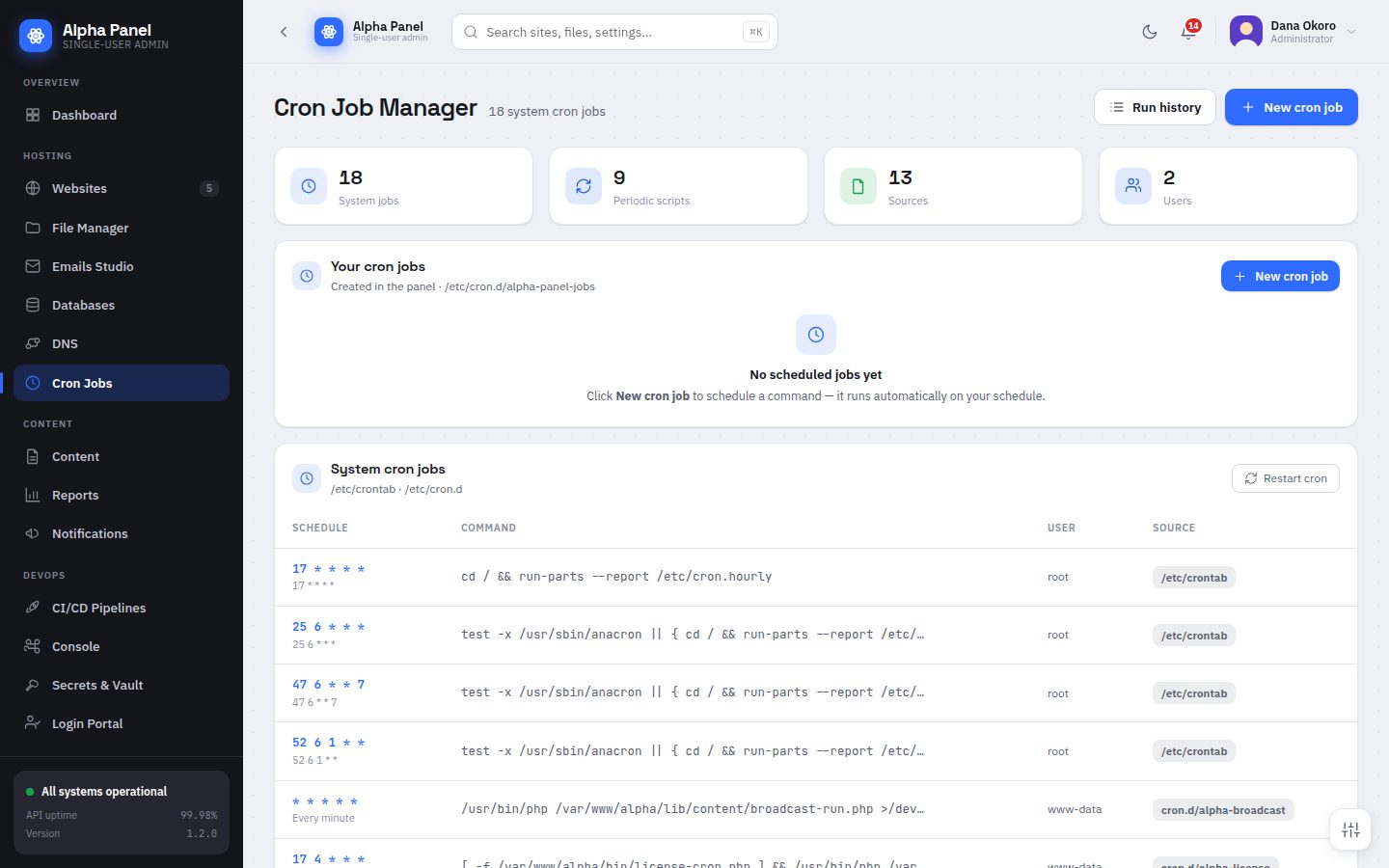Screen dimensions: 1389x868
Task: Click the ⌘K shortcut hint in search
Action: pyautogui.click(x=756, y=32)
